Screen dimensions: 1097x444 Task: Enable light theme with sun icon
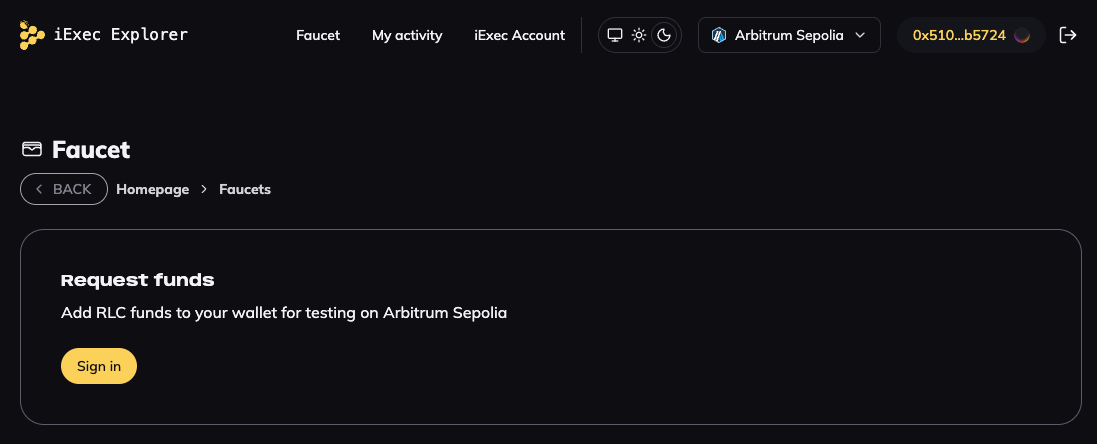[639, 35]
